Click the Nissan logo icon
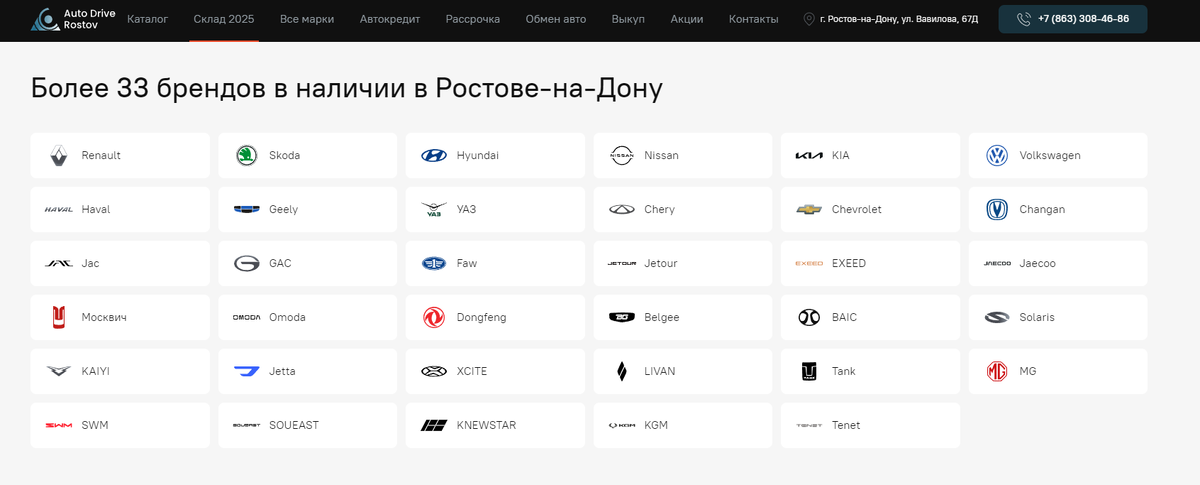Image resolution: width=1200 pixels, height=485 pixels. pyautogui.click(x=621, y=156)
